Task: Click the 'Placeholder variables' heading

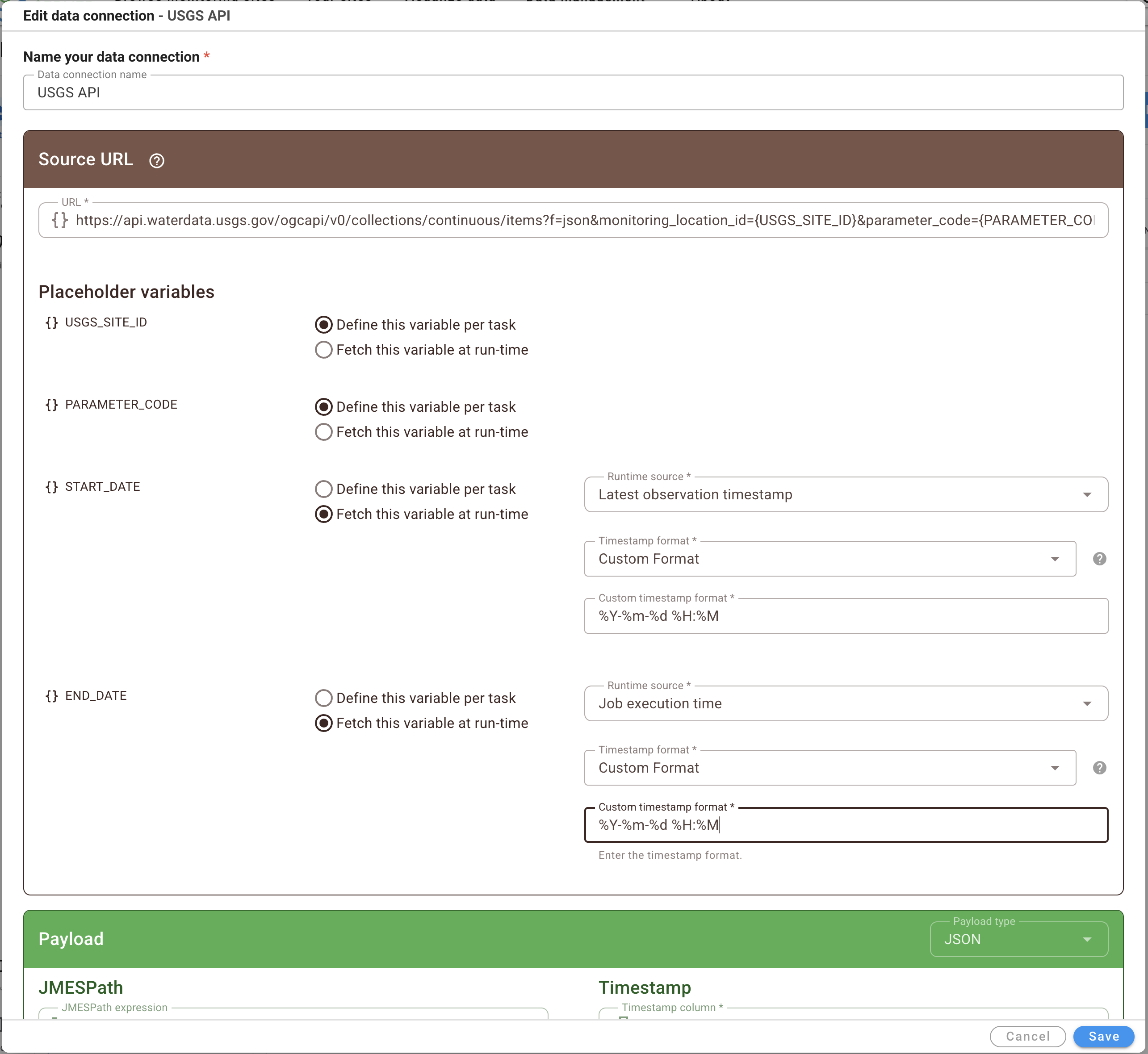Action: pyautogui.click(x=126, y=292)
